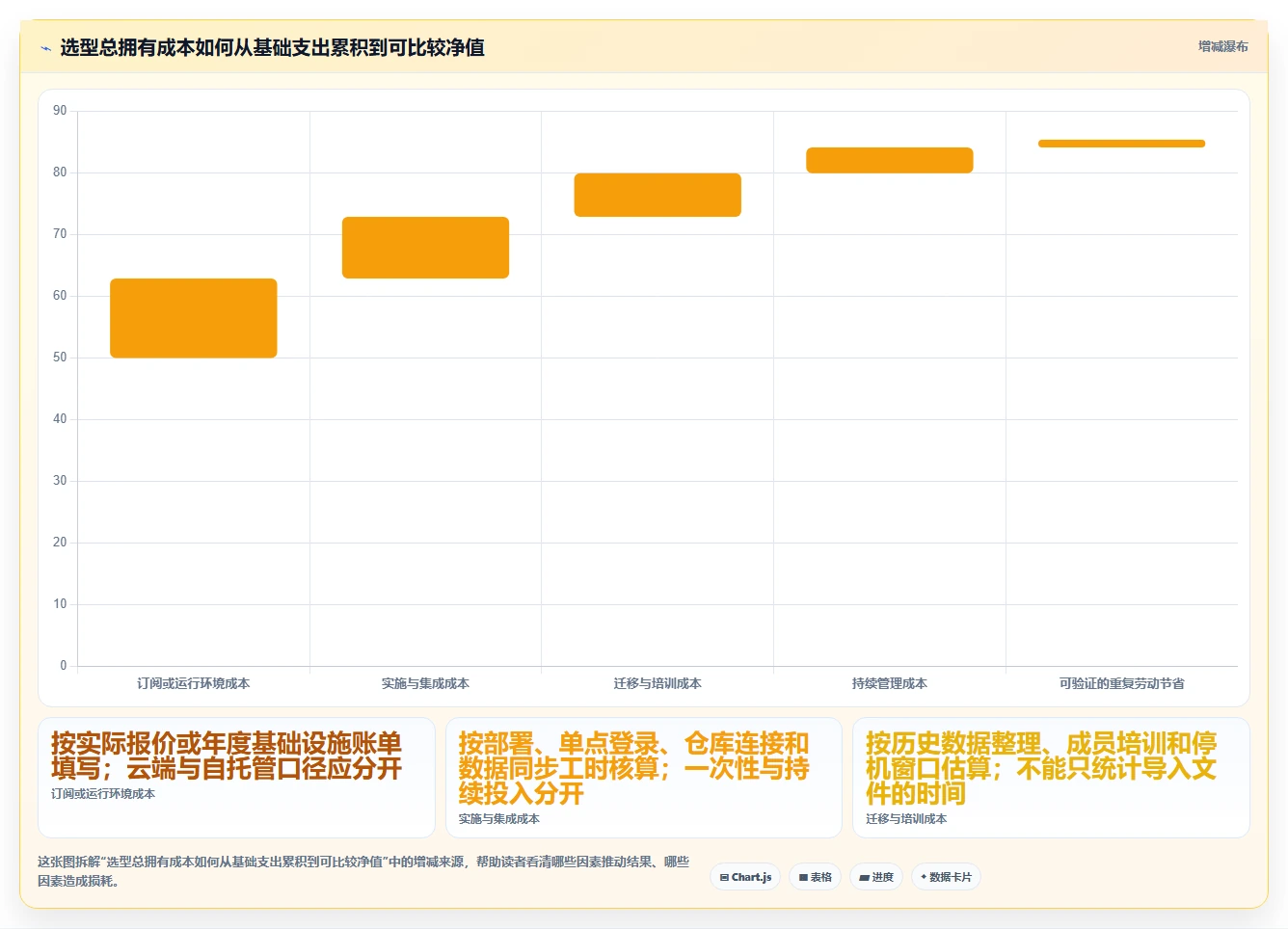The height and width of the screenshot is (929, 1288).
Task: Click the 实施与集成成本 waterfall bar
Action: click(425, 248)
